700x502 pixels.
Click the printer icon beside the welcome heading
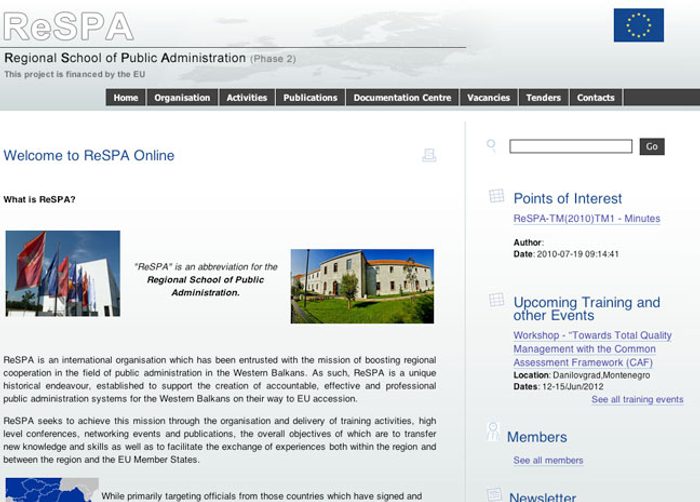(x=429, y=155)
